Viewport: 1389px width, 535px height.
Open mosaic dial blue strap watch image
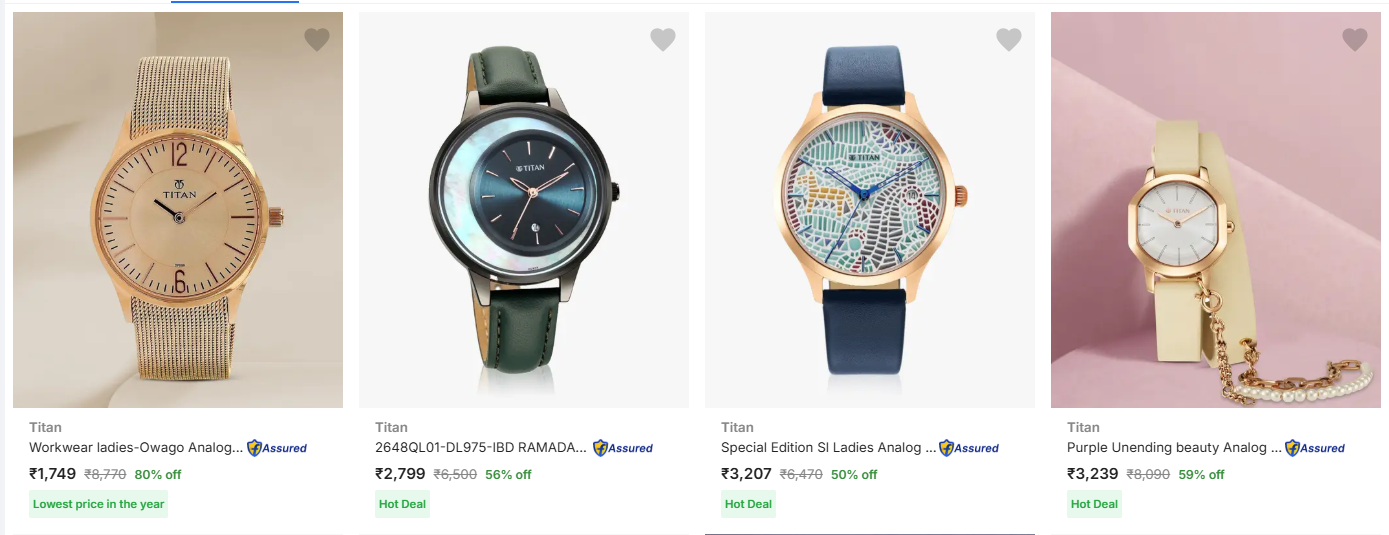pyautogui.click(x=870, y=210)
